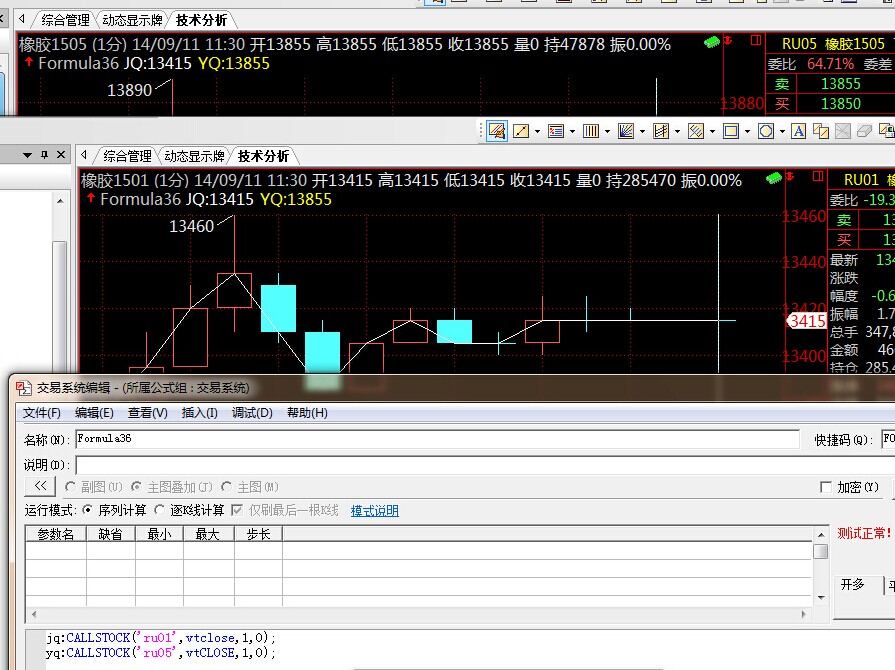
Task: Select 序列计算 run mode
Action: pyautogui.click(x=87, y=510)
